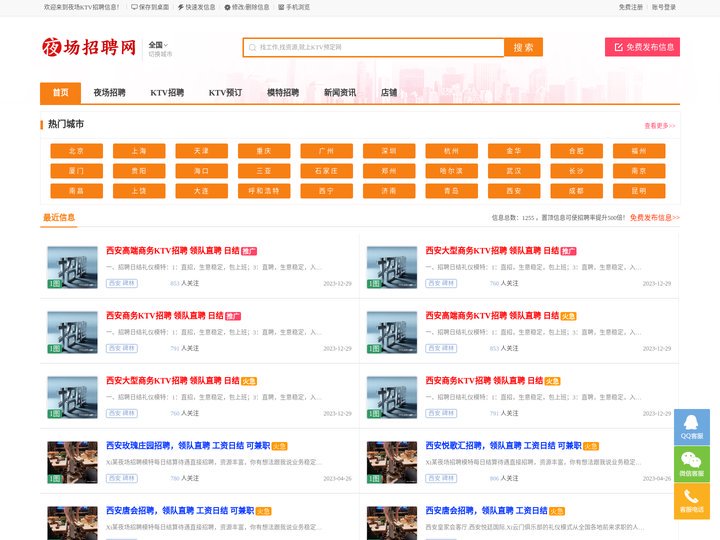Screen dimensions: 720x540
Task: Click the 免费注册 link
Action: pyautogui.click(x=630, y=7)
